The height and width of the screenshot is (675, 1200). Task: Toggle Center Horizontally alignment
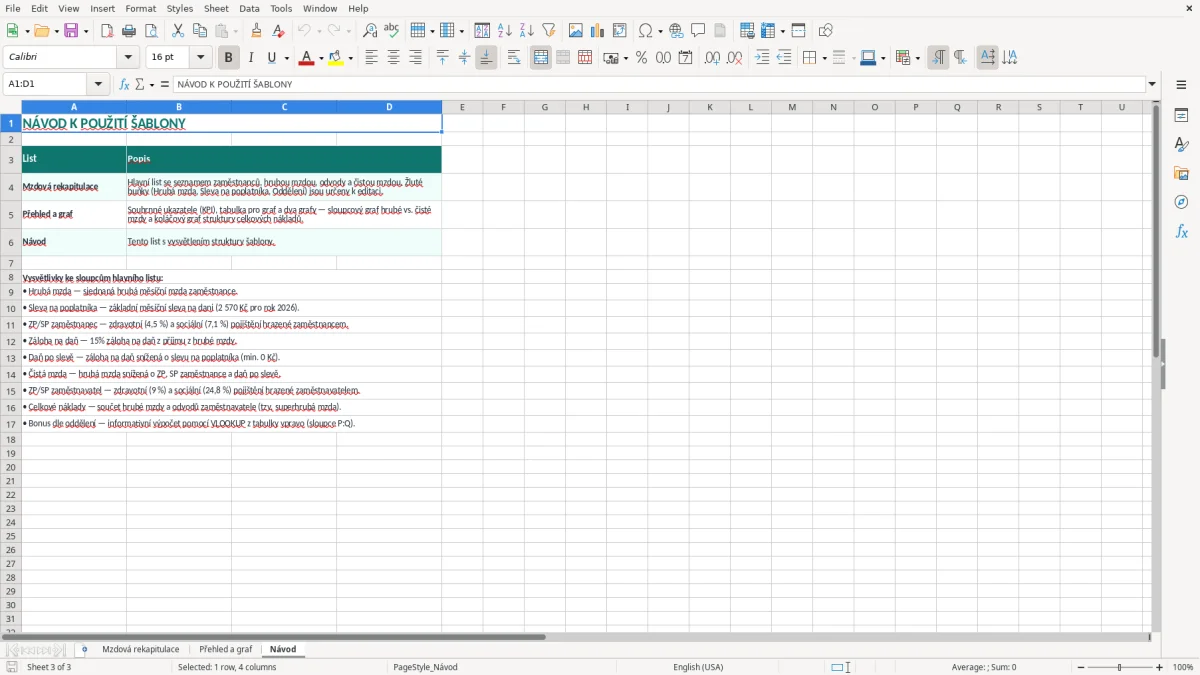(393, 58)
